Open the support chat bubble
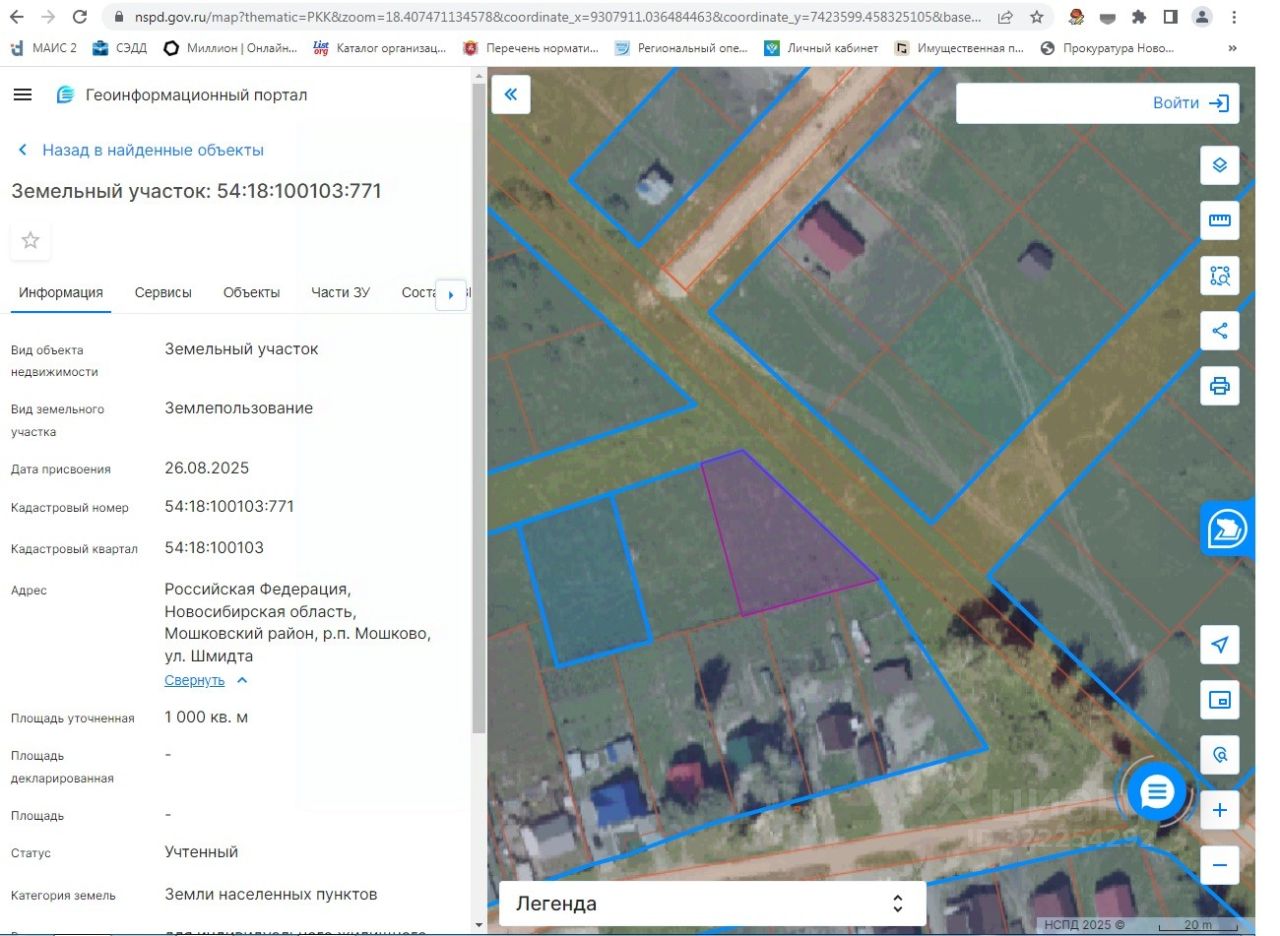1280x936 pixels. tap(1157, 793)
